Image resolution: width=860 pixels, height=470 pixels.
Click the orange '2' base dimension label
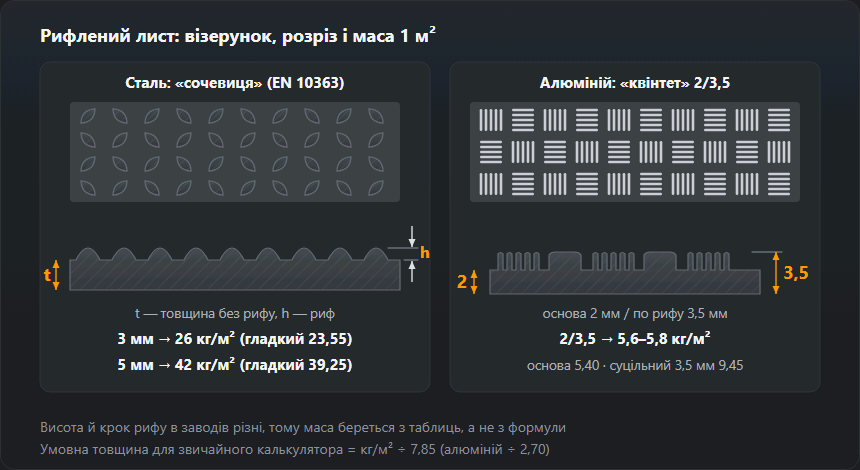(x=462, y=281)
